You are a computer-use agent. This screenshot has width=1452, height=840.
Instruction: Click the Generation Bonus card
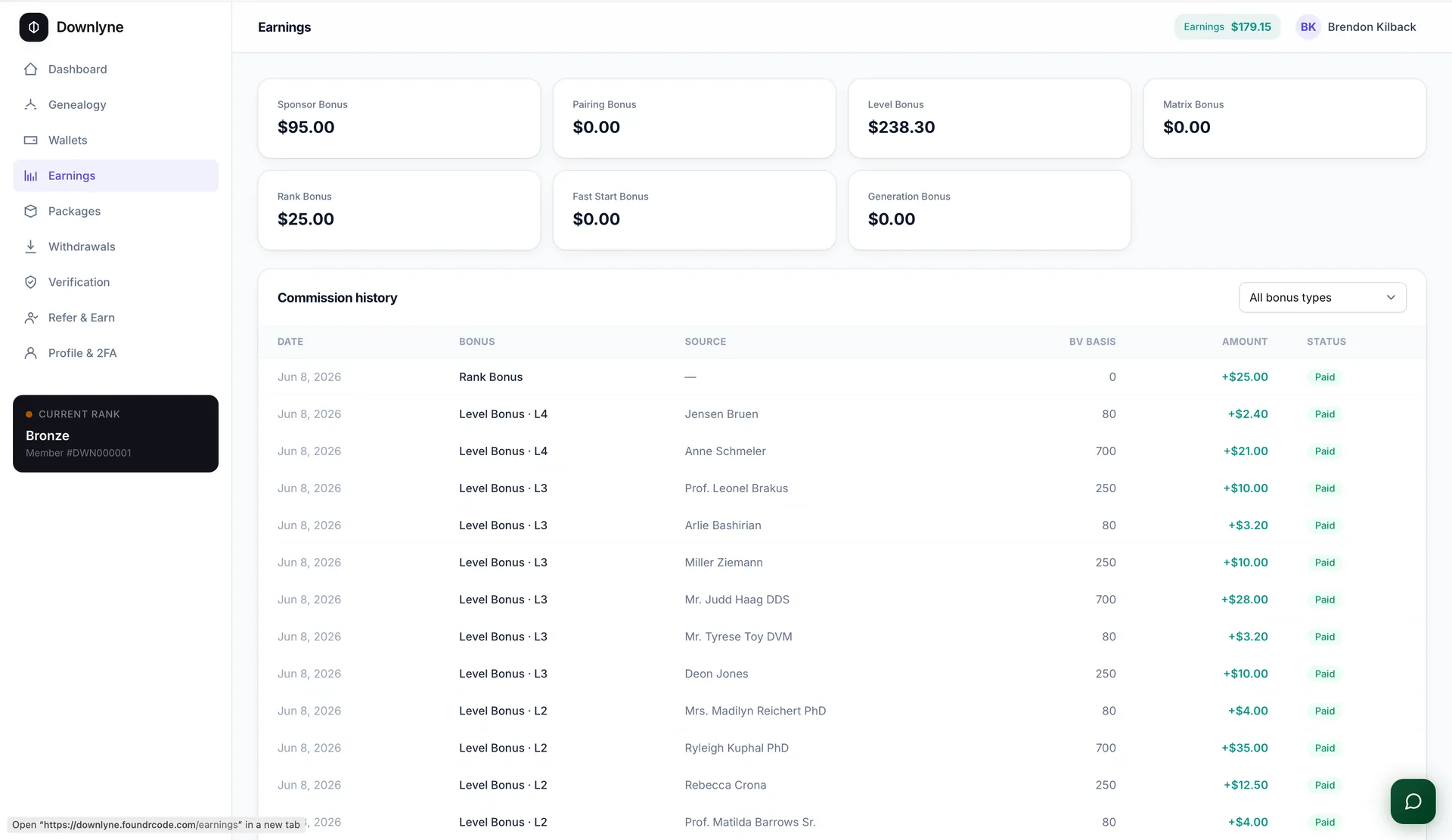tap(989, 210)
